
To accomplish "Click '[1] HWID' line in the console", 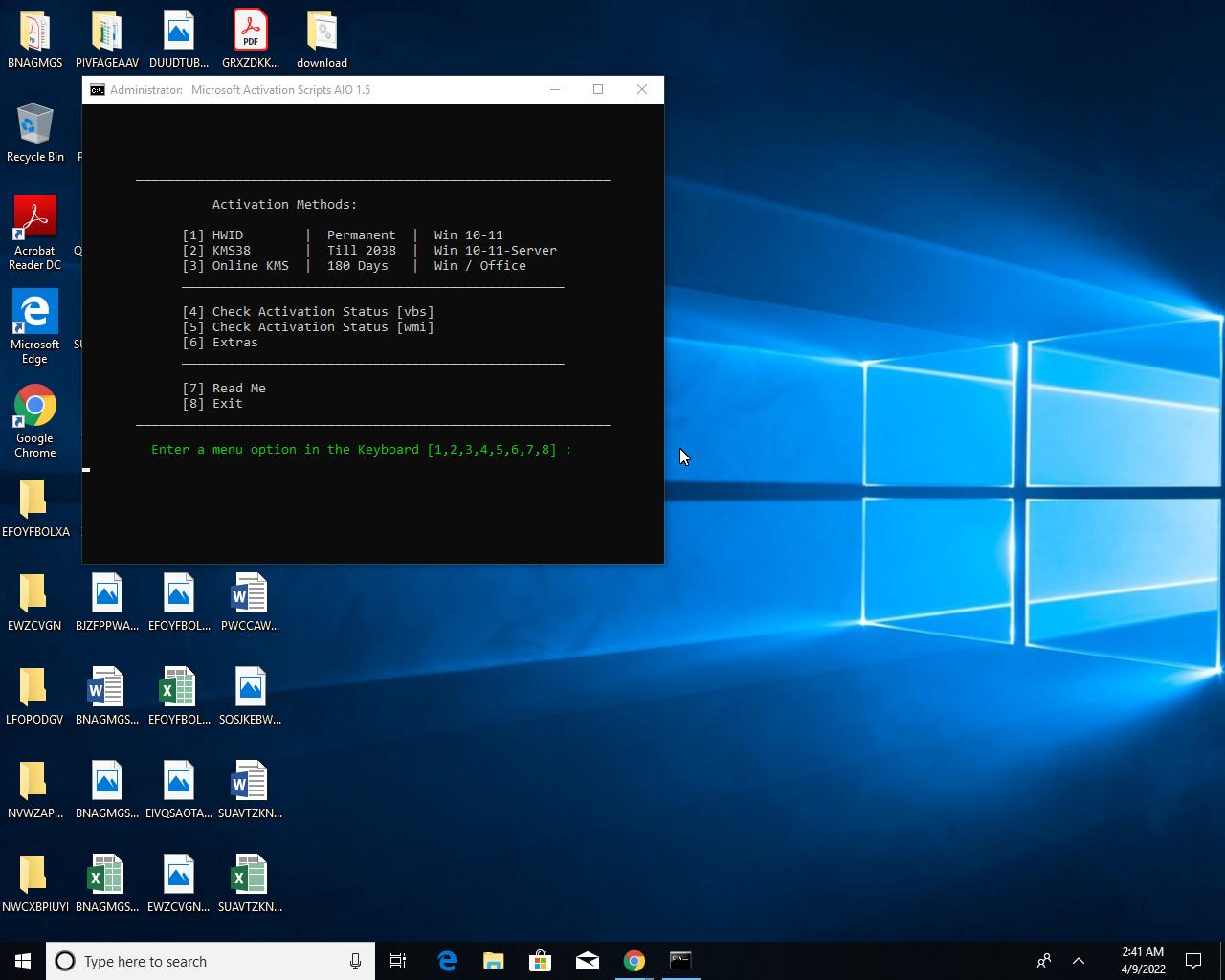I will pos(343,235).
